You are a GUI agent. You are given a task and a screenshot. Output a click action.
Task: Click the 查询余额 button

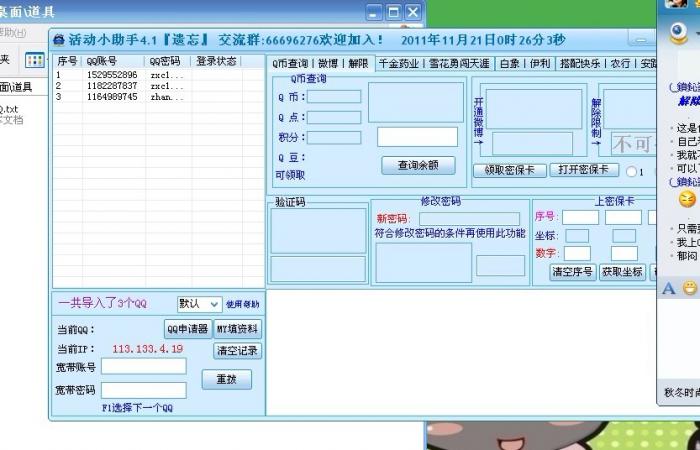click(418, 165)
